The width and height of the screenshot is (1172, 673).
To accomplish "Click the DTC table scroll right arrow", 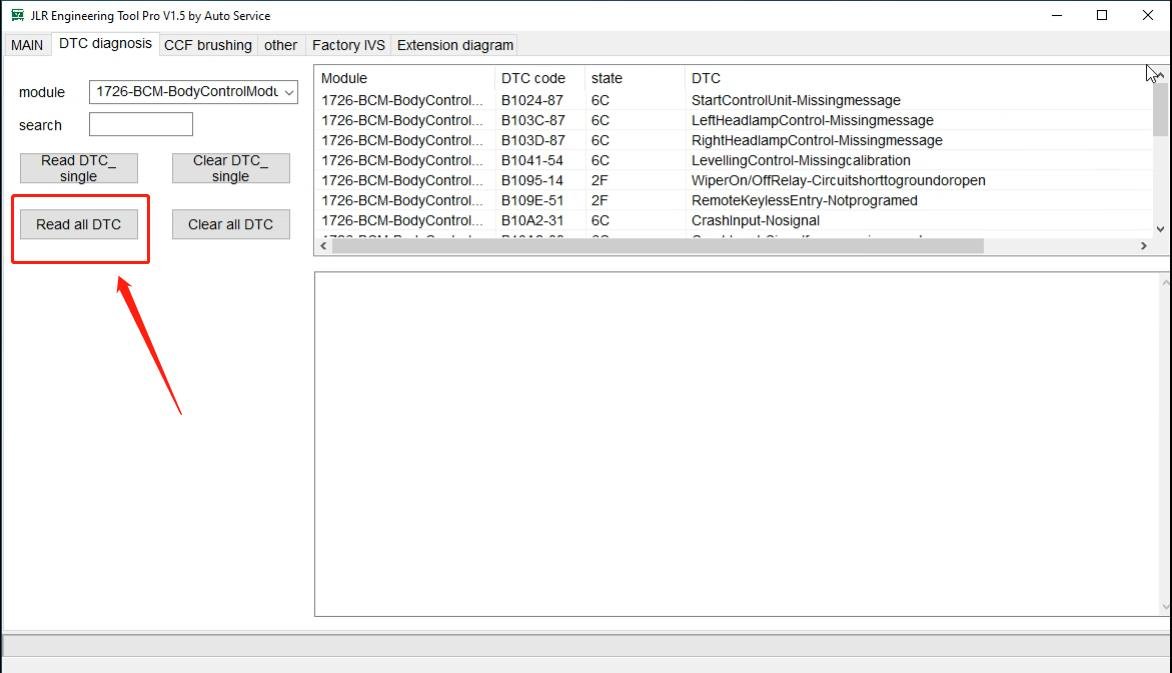I will click(1144, 246).
